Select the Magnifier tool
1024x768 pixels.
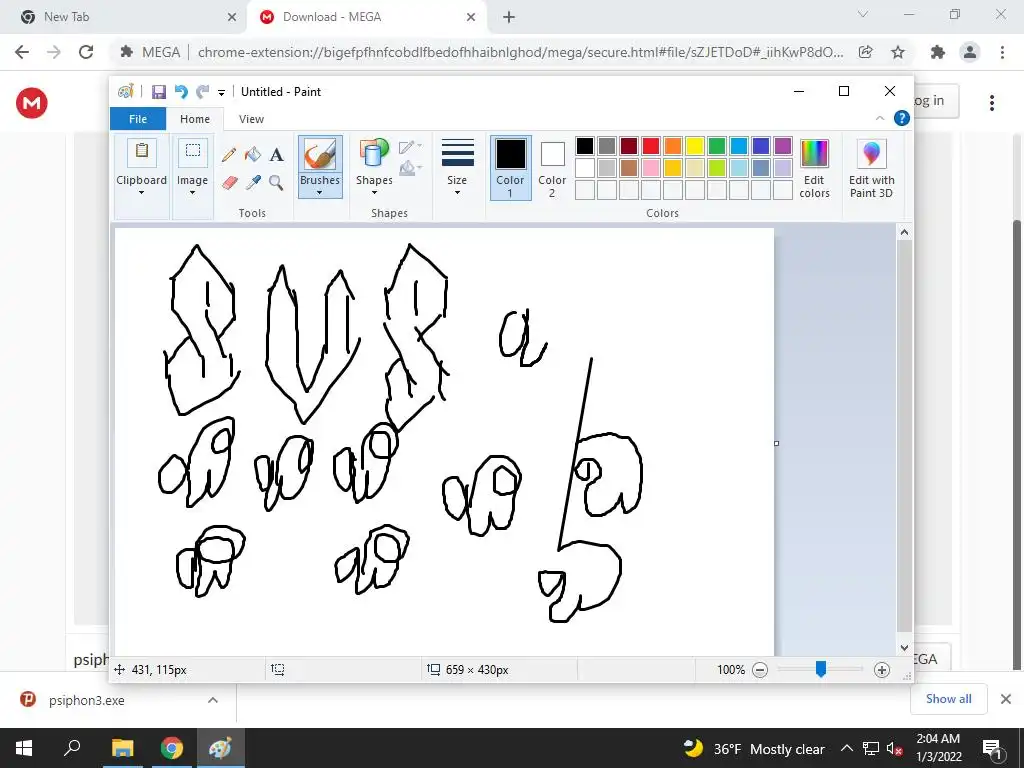tap(276, 182)
